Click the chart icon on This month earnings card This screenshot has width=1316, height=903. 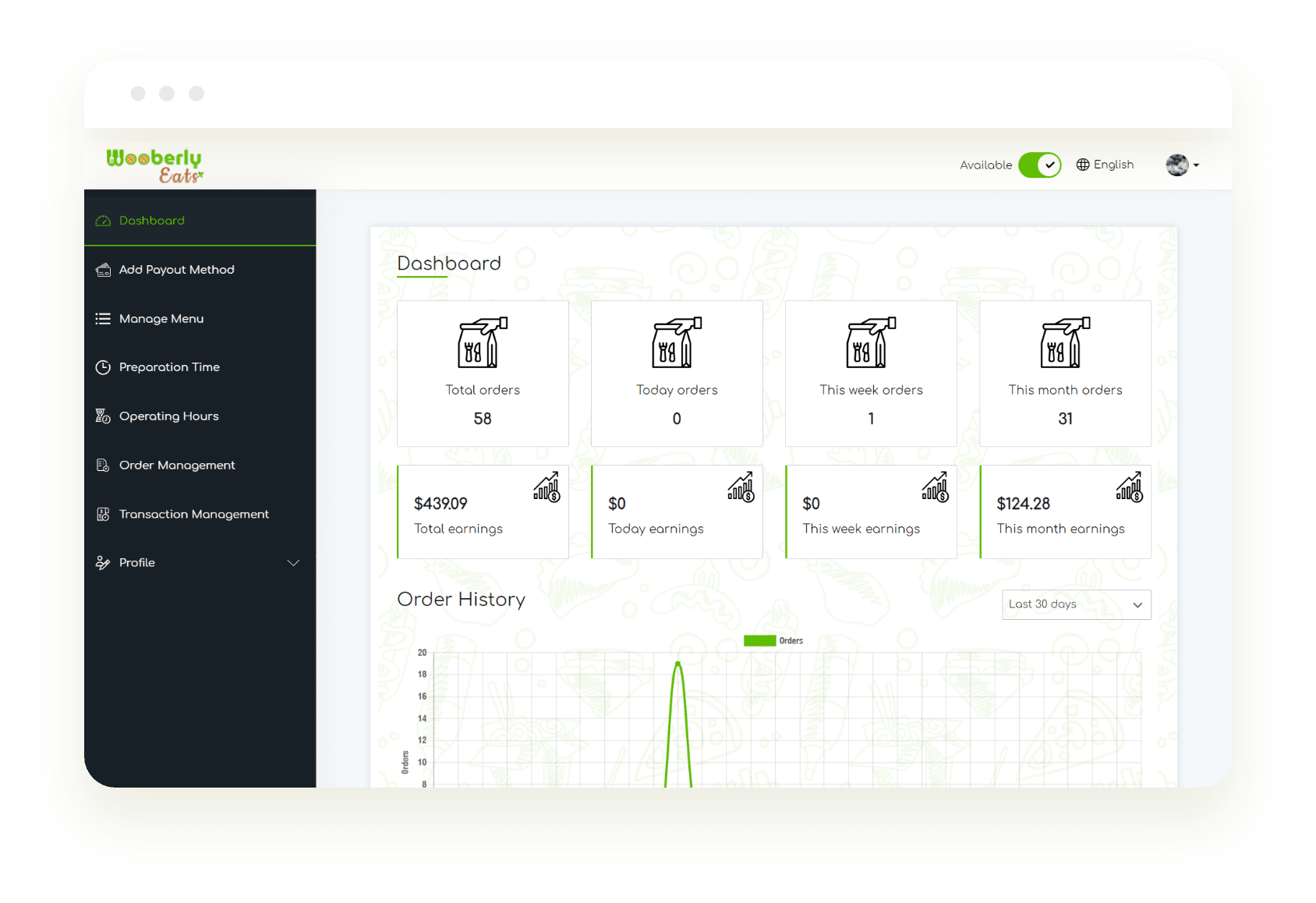tap(1129, 487)
